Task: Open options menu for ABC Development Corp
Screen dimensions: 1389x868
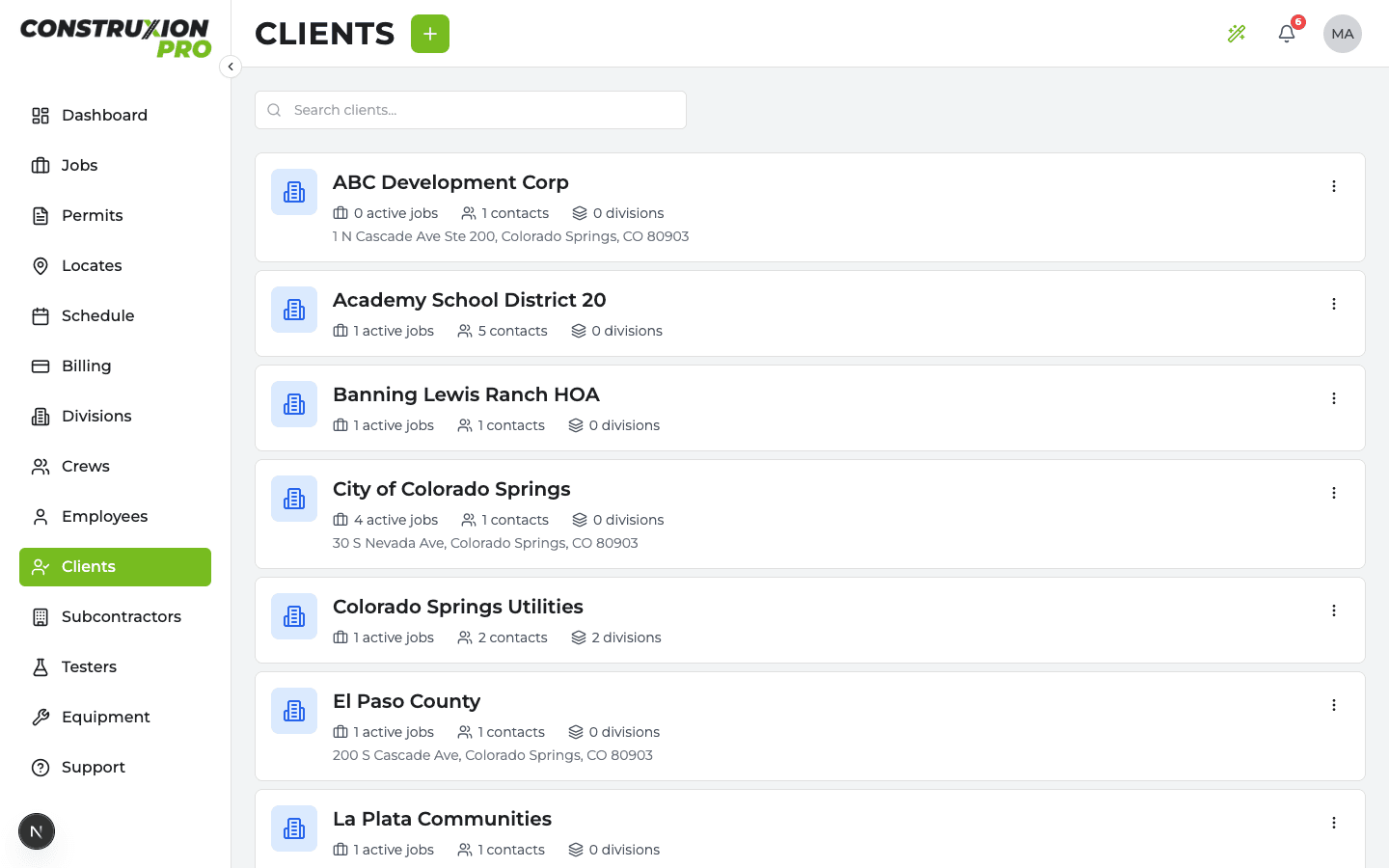Action: tap(1334, 186)
